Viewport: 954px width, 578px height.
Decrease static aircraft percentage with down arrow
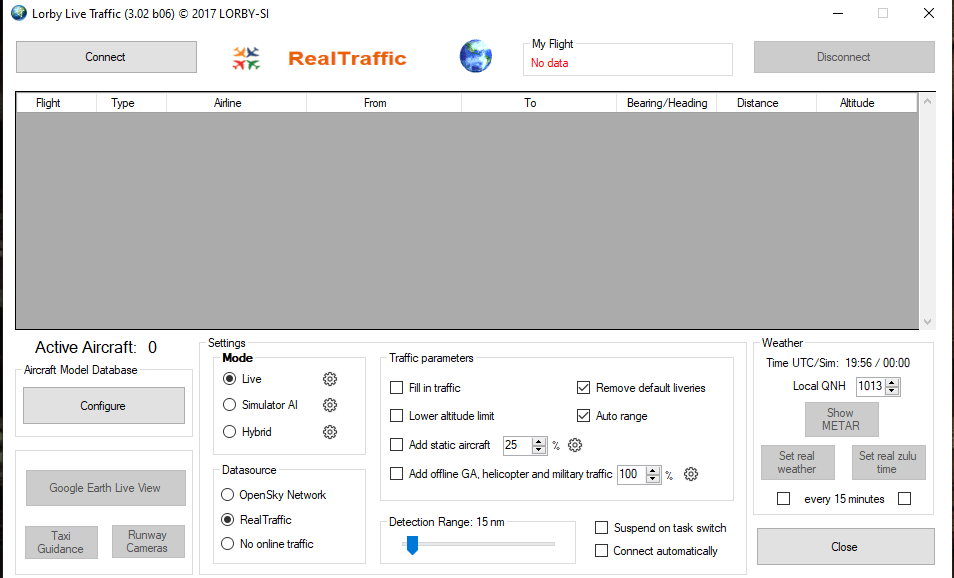pos(539,450)
